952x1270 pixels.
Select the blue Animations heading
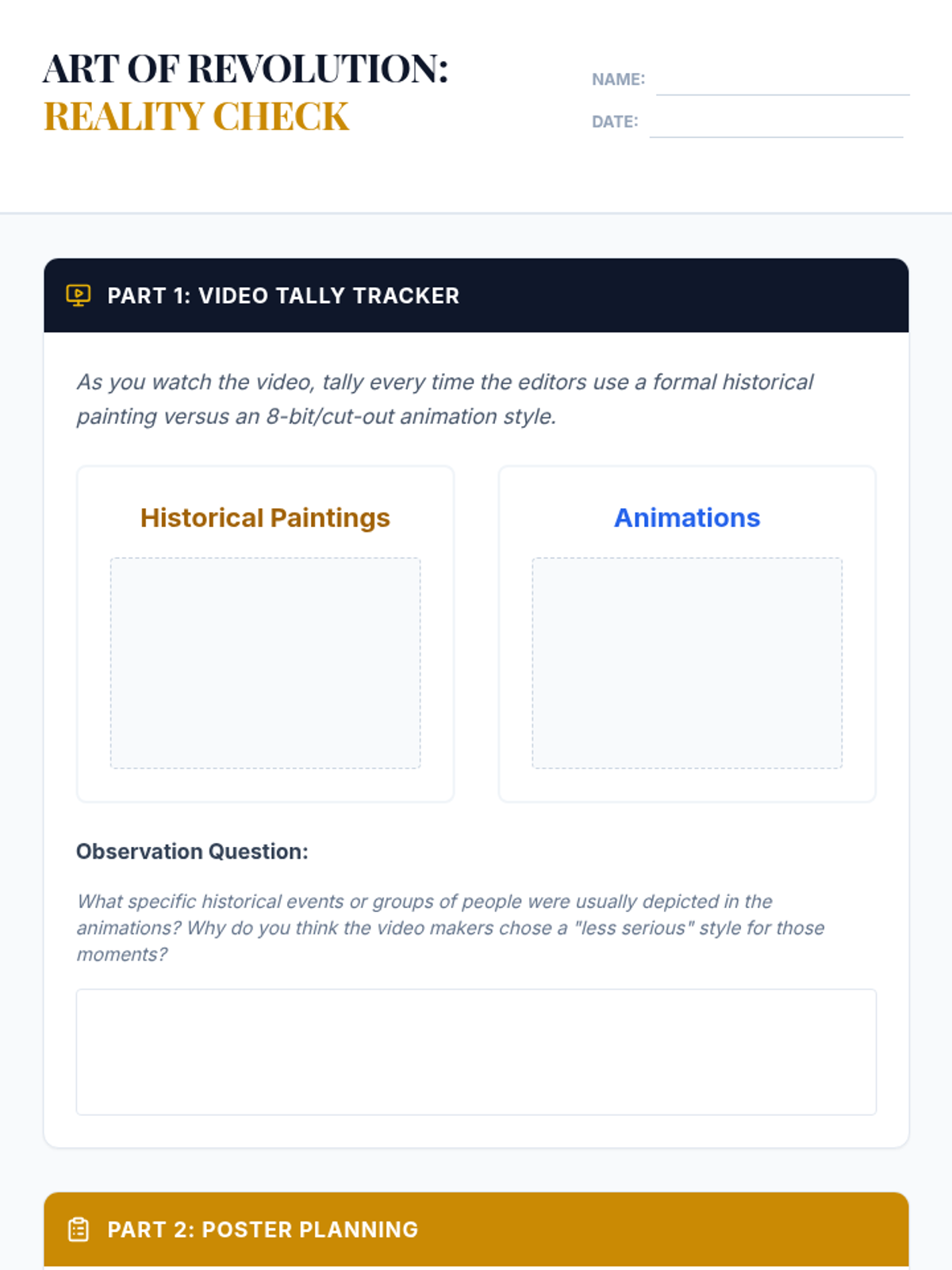[686, 518]
